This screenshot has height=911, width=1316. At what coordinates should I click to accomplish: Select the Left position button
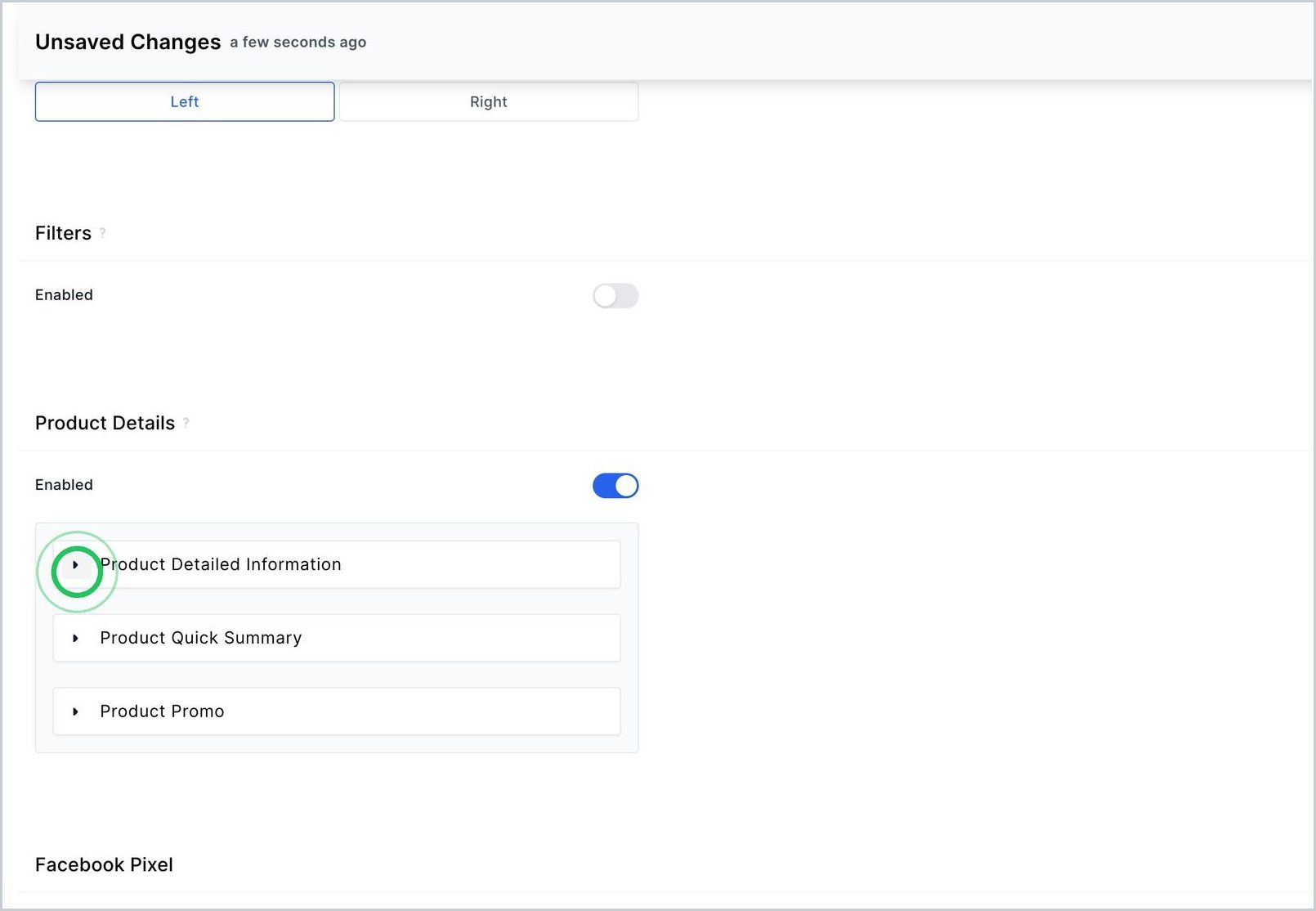(x=185, y=101)
